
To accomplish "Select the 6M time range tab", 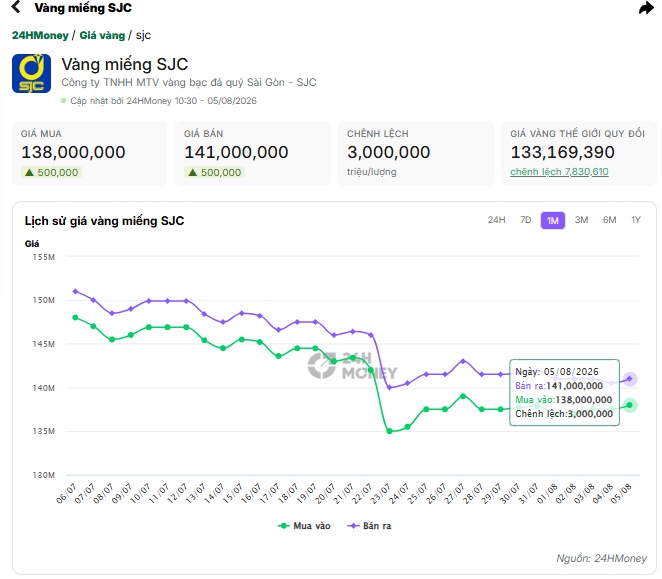I will click(609, 220).
